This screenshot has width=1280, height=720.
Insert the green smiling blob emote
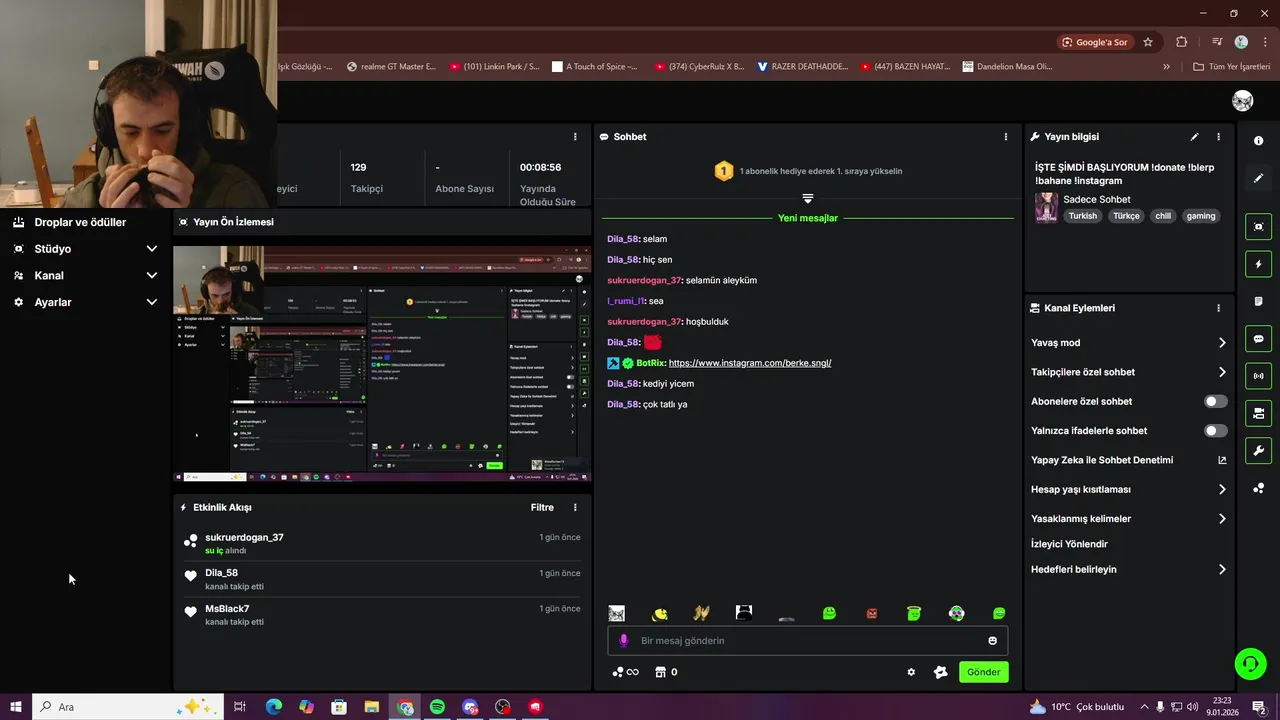829,613
